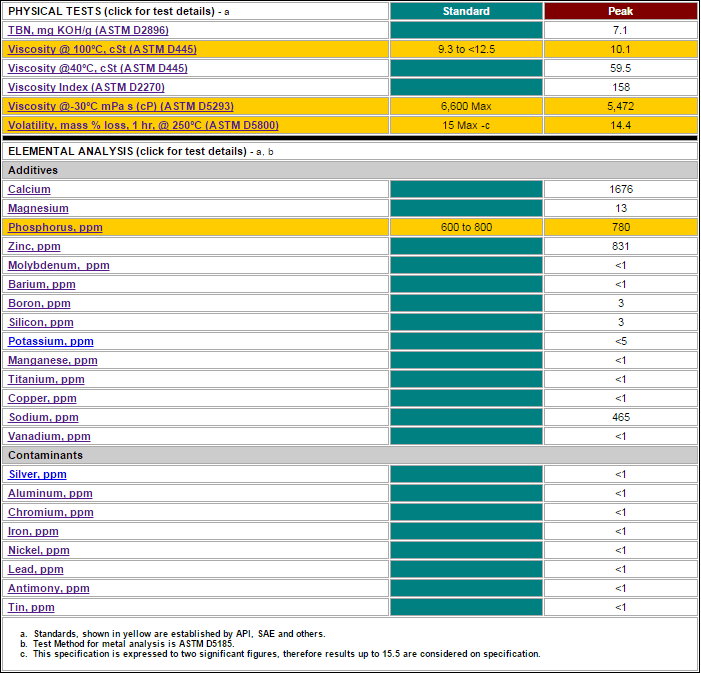
Task: Click the Boron, ppm link
Action: 39,303
